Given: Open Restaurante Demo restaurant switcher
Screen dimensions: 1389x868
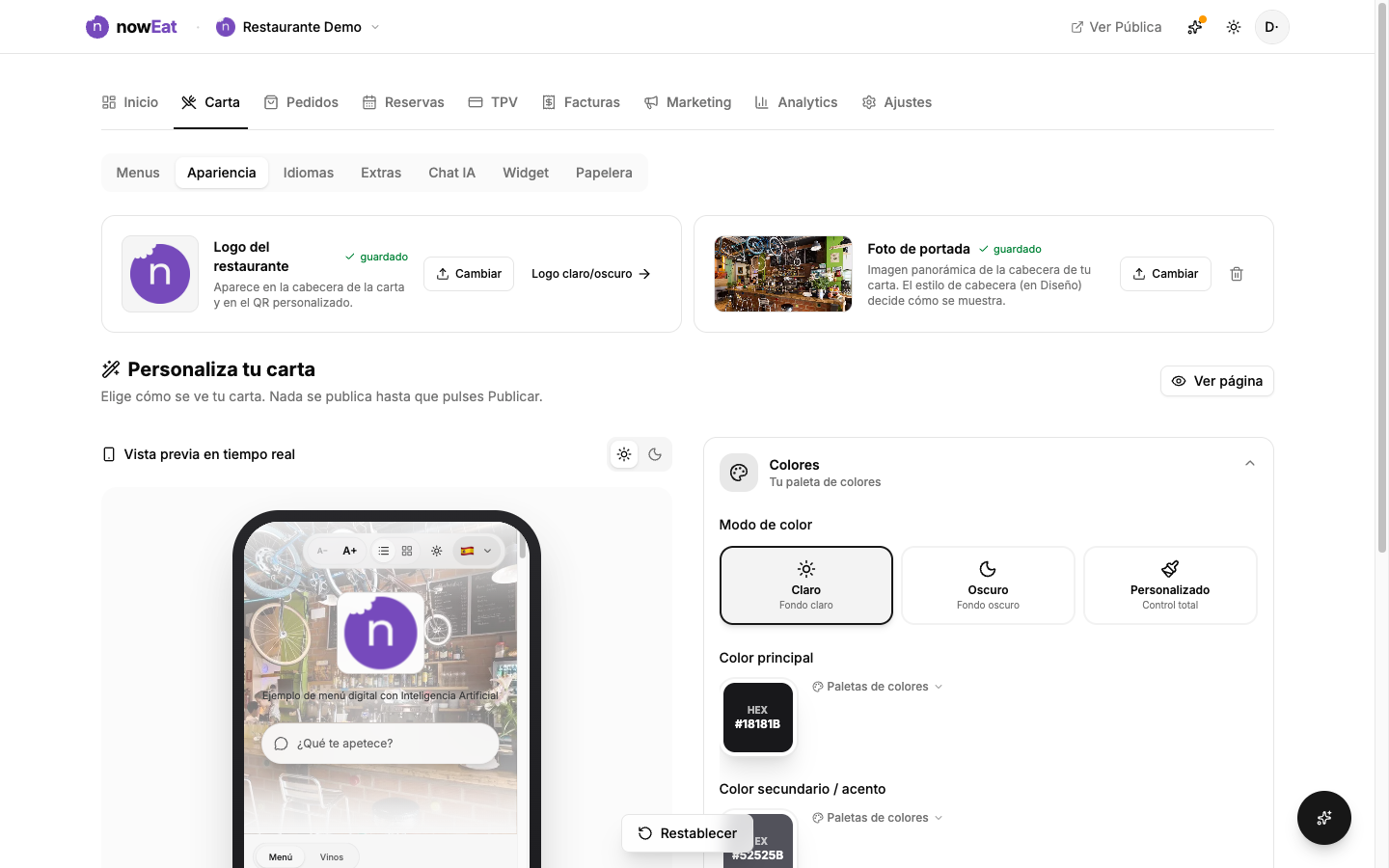Looking at the screenshot, I should (298, 27).
